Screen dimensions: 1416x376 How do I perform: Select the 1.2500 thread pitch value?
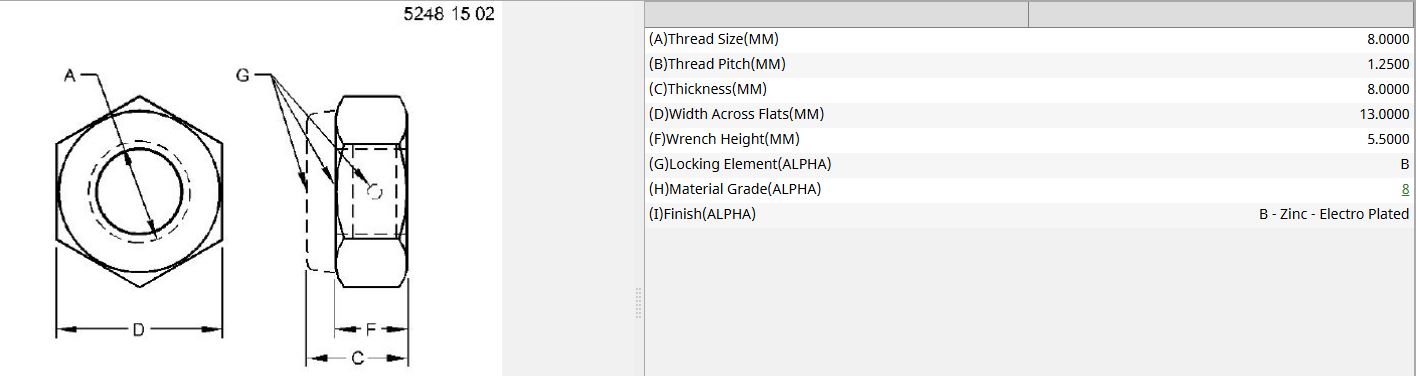pyautogui.click(x=1388, y=64)
